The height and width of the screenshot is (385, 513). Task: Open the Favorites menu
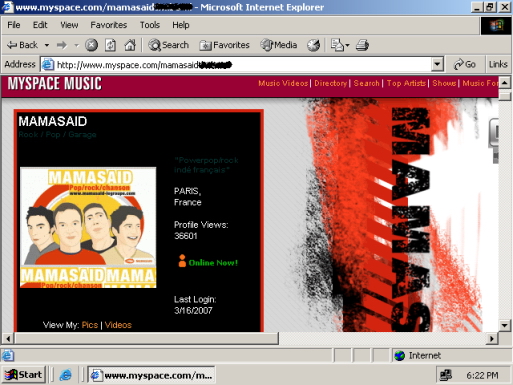(x=109, y=25)
